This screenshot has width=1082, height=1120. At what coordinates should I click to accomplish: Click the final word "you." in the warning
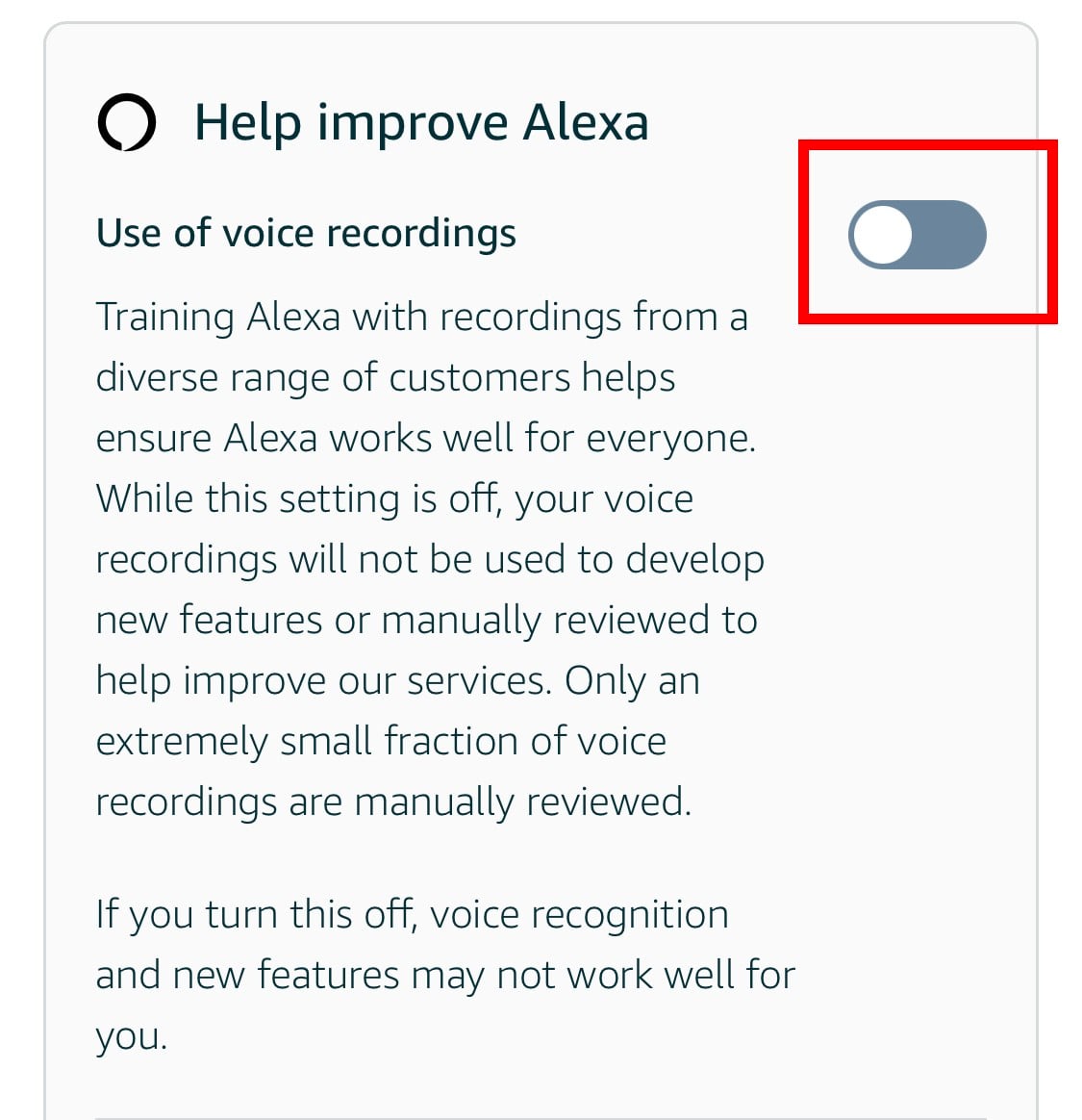(132, 1036)
